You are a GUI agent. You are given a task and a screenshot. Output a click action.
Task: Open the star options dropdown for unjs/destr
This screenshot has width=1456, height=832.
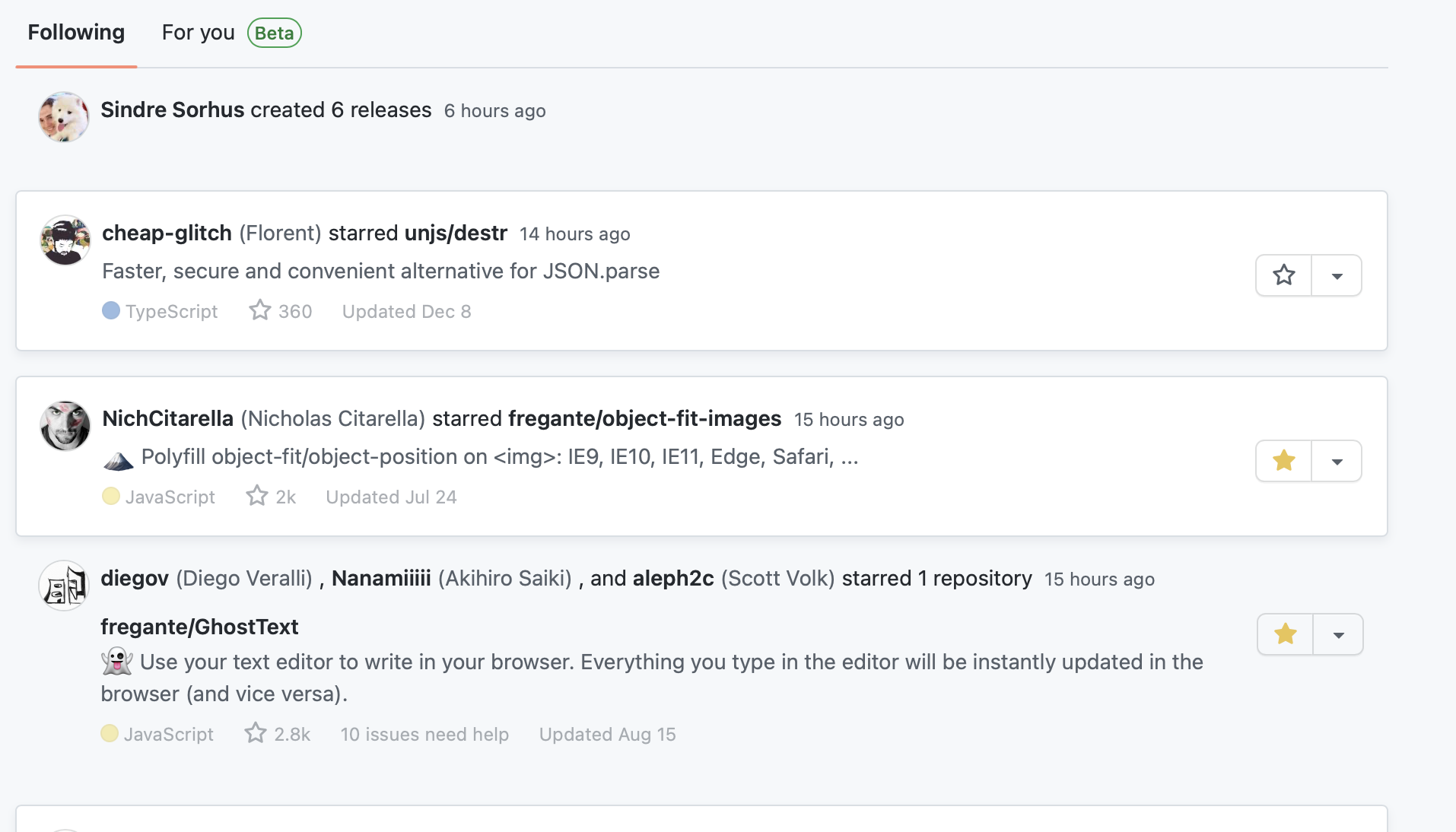tap(1337, 275)
